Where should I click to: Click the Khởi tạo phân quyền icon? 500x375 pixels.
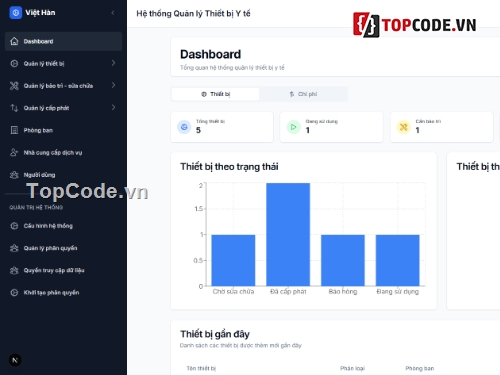(14, 293)
